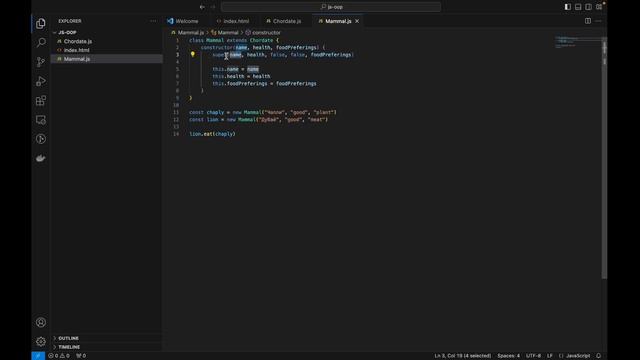
Task: Click 'this.foodPreferings = foodPreferings' line
Action: pos(264,84)
